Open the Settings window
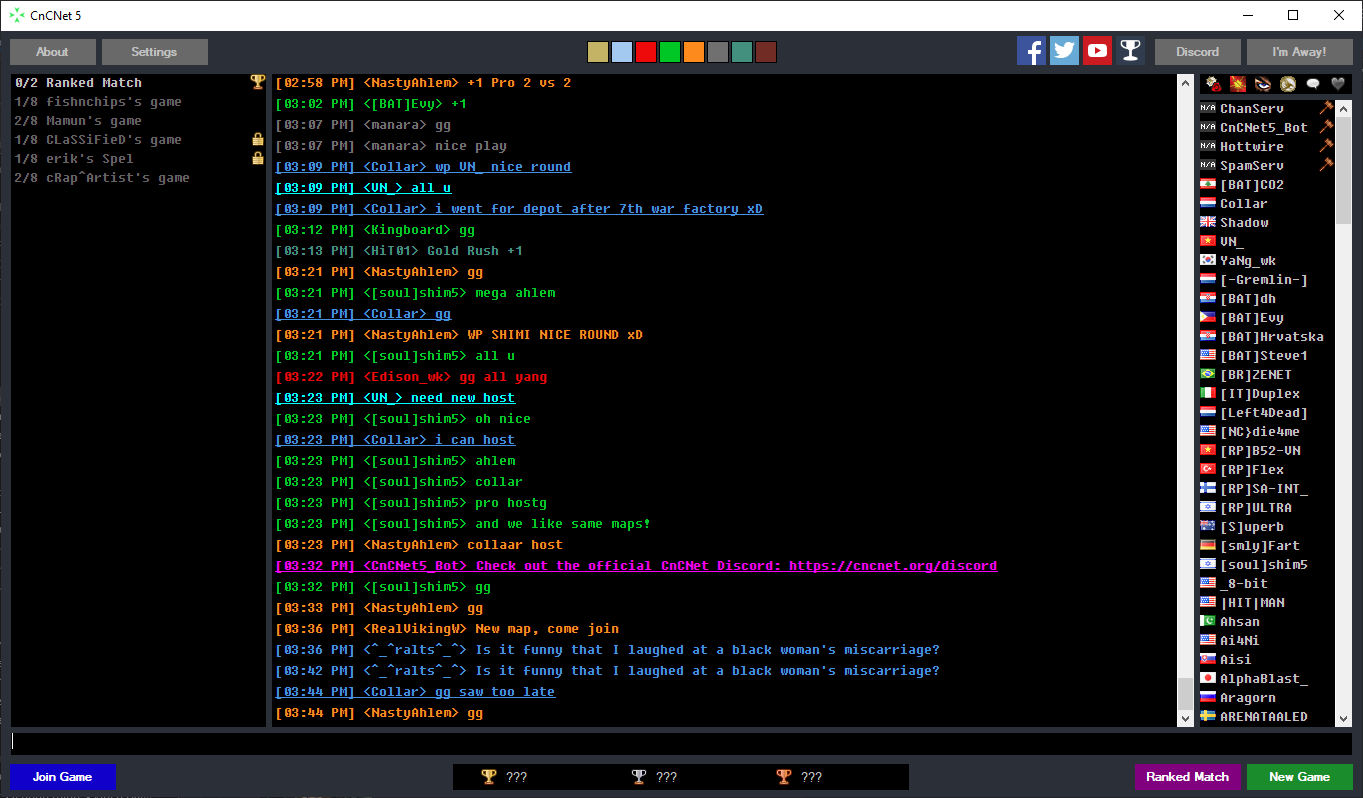The height and width of the screenshot is (798, 1363). click(155, 52)
